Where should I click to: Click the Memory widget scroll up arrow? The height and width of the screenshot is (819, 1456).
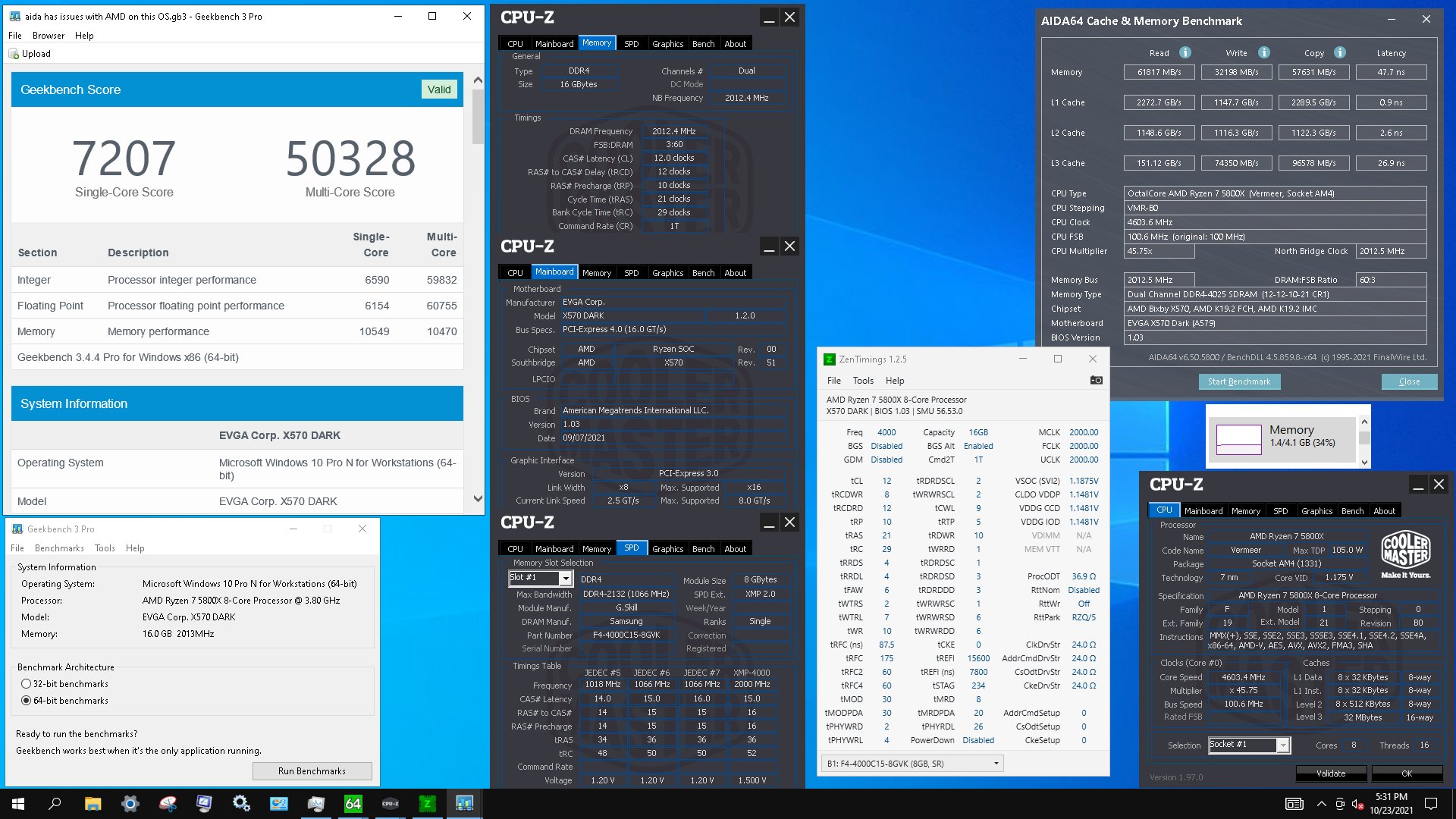(x=1364, y=422)
